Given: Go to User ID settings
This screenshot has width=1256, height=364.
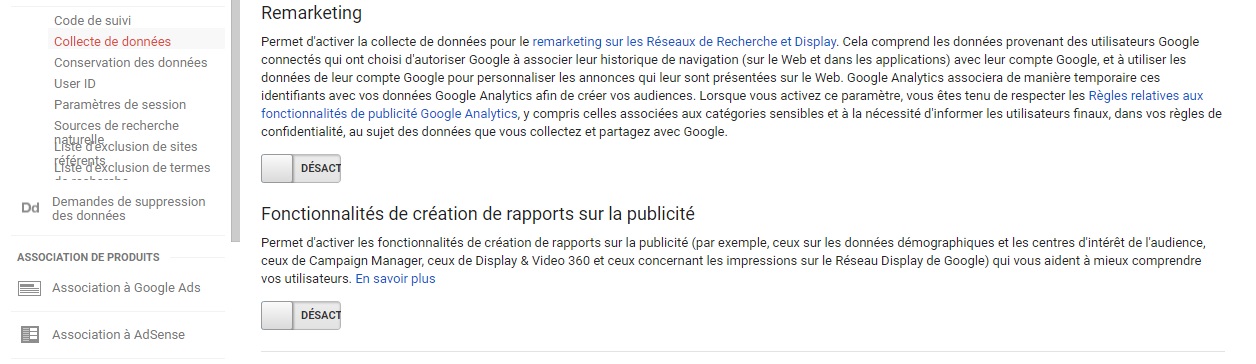Looking at the screenshot, I should pos(75,83).
